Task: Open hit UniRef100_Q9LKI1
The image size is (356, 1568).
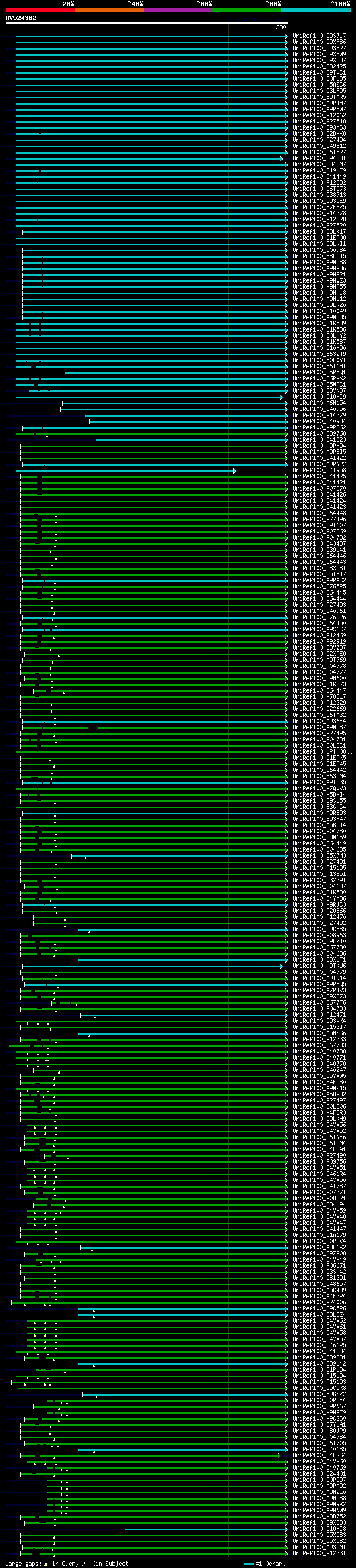Action: 319,244
